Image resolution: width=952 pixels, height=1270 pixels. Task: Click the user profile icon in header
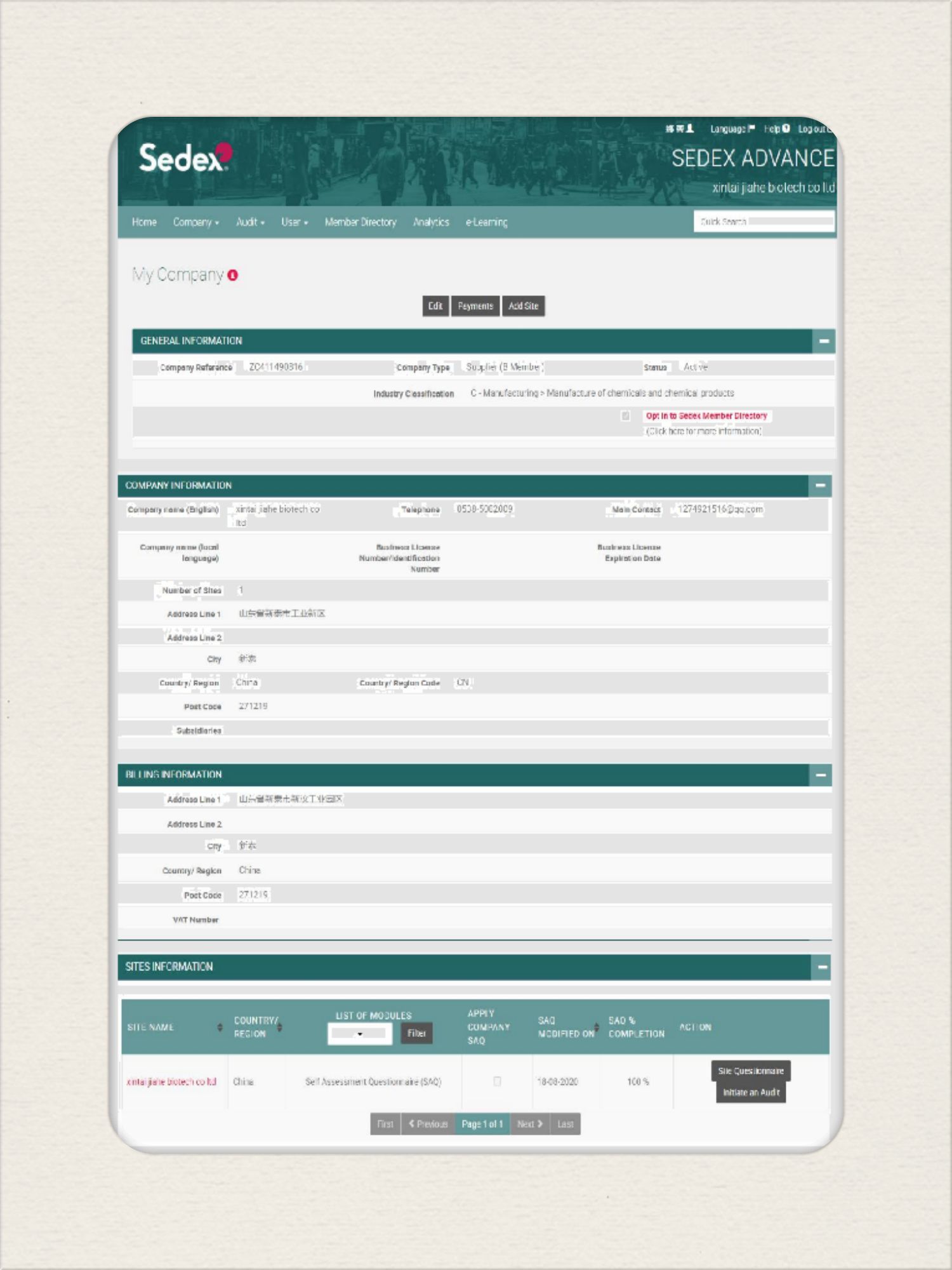tap(690, 129)
